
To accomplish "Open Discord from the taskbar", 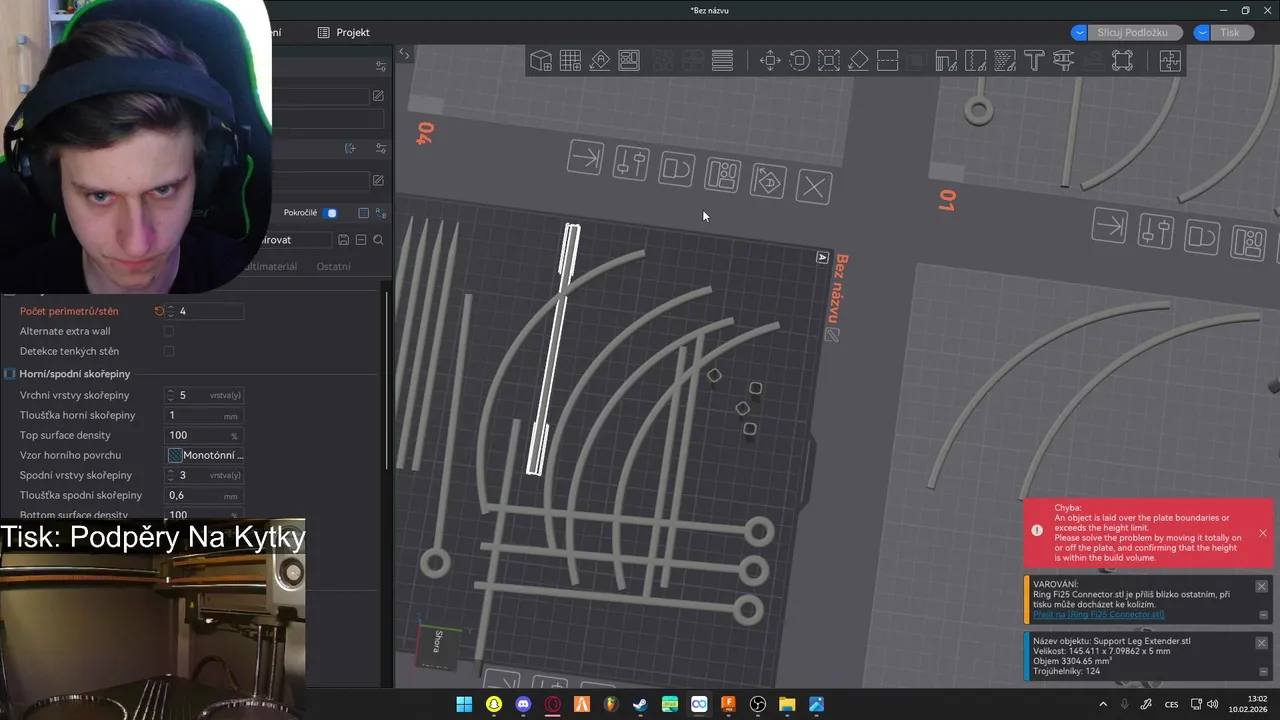I will point(523,704).
